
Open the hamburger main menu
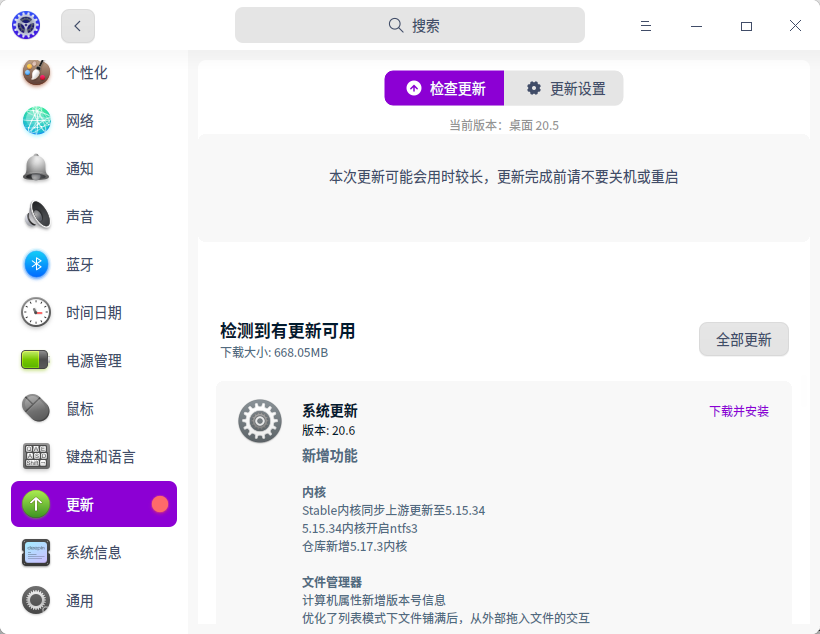click(x=646, y=26)
